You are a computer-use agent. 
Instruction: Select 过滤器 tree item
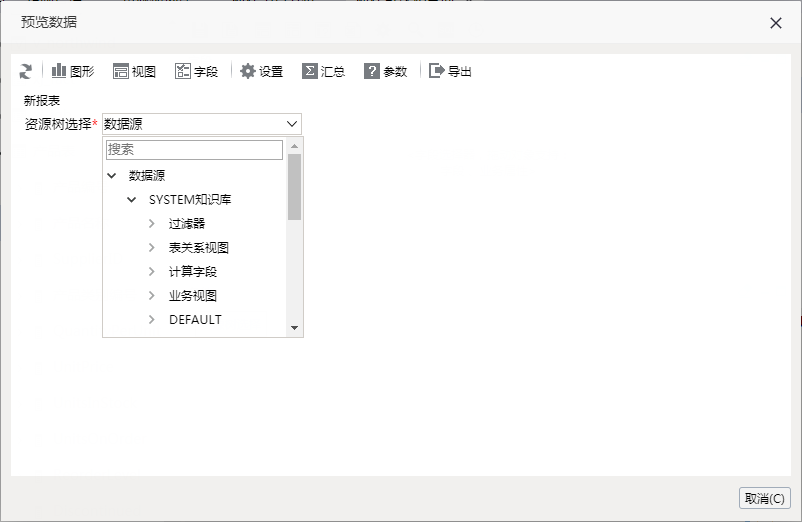point(187,223)
